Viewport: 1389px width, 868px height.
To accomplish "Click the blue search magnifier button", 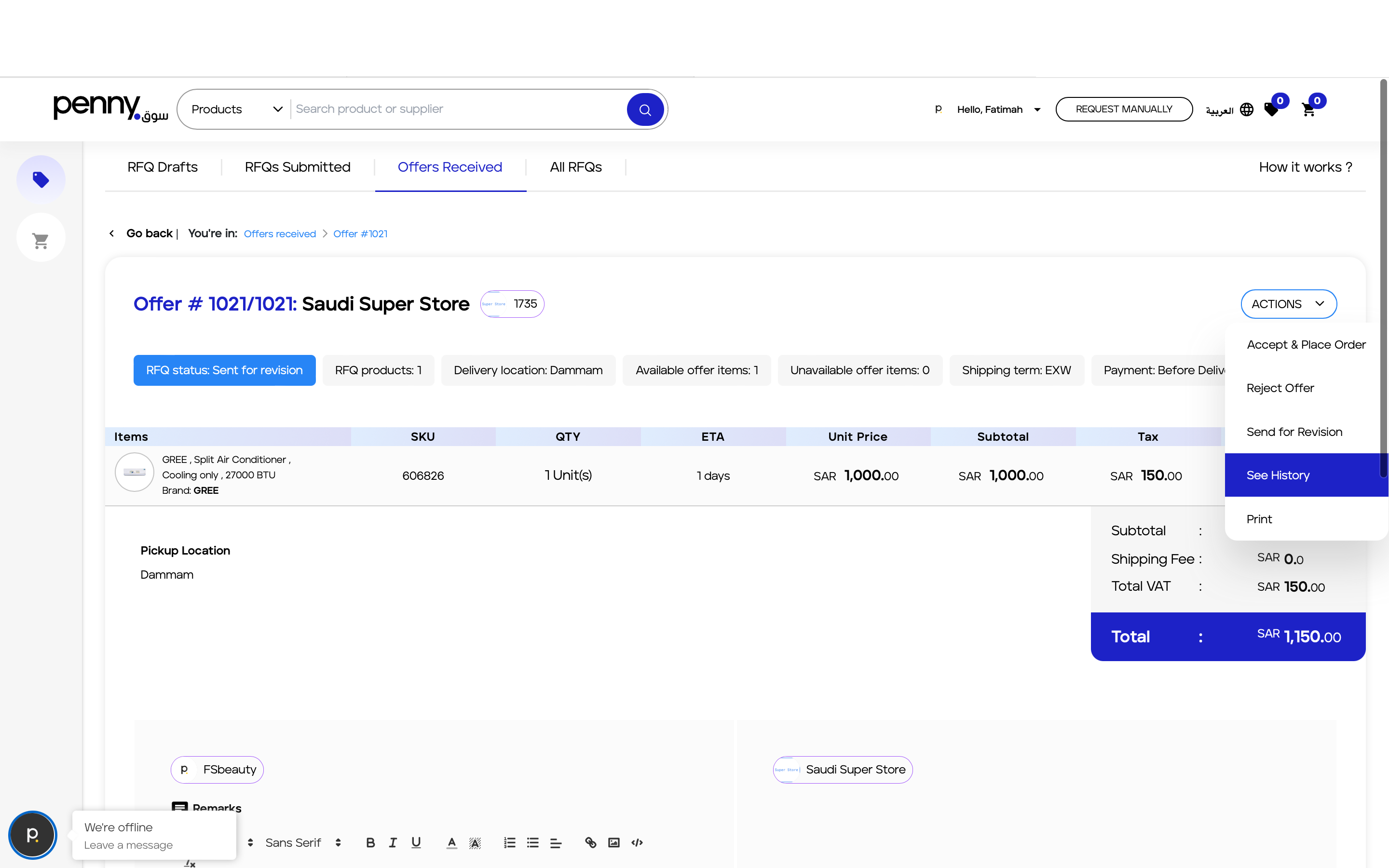I will point(645,109).
